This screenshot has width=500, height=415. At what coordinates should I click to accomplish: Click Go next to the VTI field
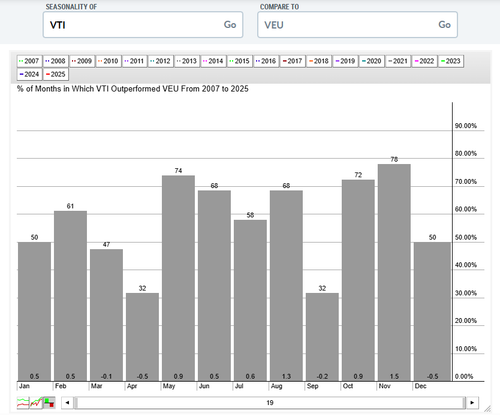pos(230,25)
